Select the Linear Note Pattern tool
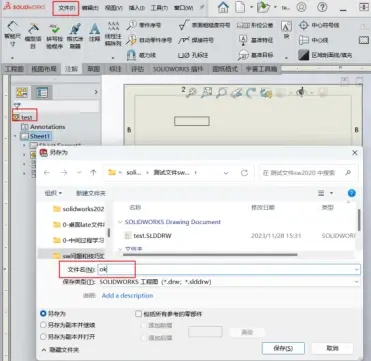The height and width of the screenshot is (361, 371). [x=114, y=33]
